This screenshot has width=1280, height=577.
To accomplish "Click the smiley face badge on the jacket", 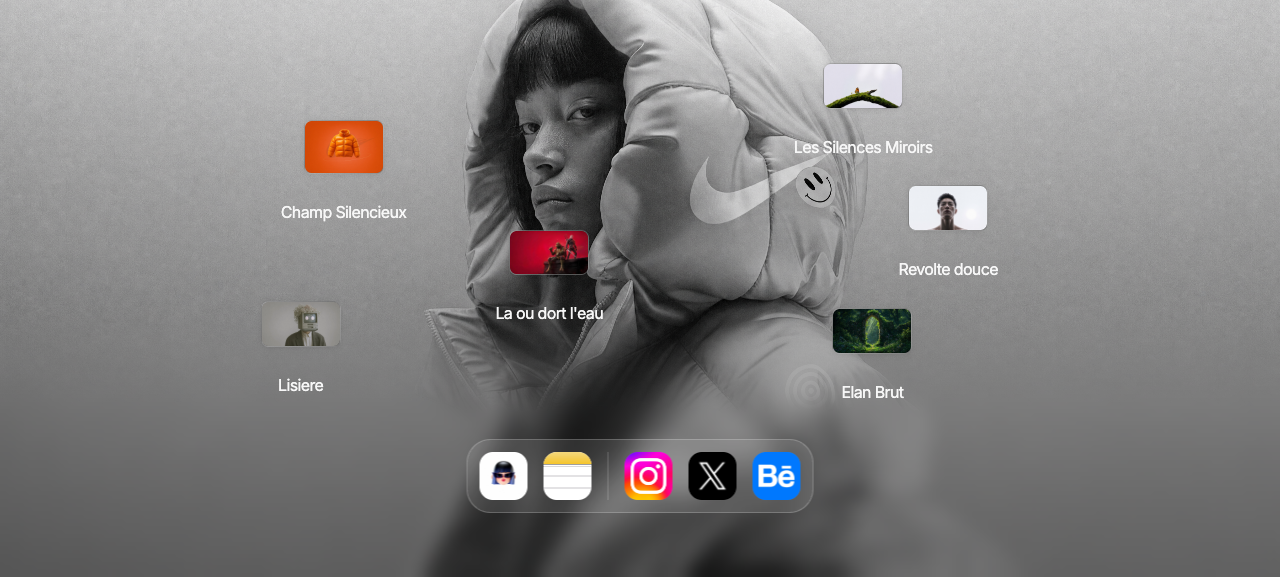I will click(x=817, y=186).
